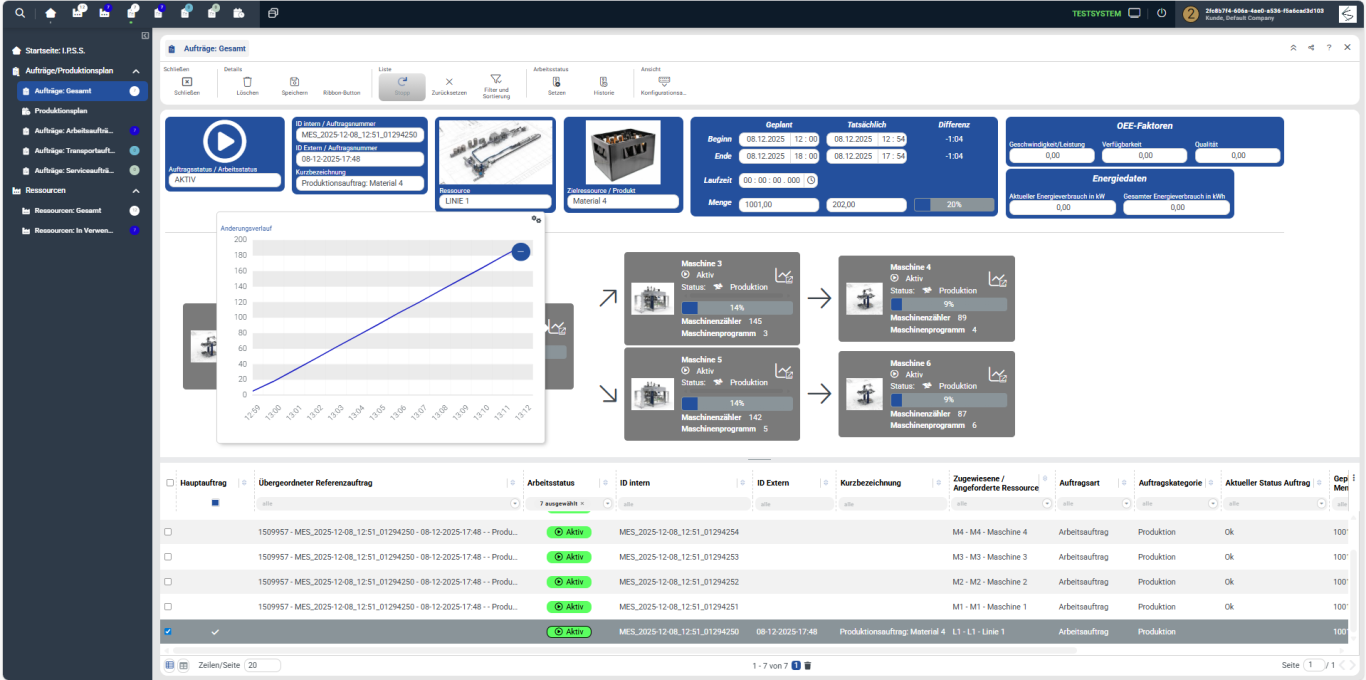Image resolution: width=1366 pixels, height=680 pixels.
Task: Collapse the Ressourcen sidebar section
Action: 136,190
